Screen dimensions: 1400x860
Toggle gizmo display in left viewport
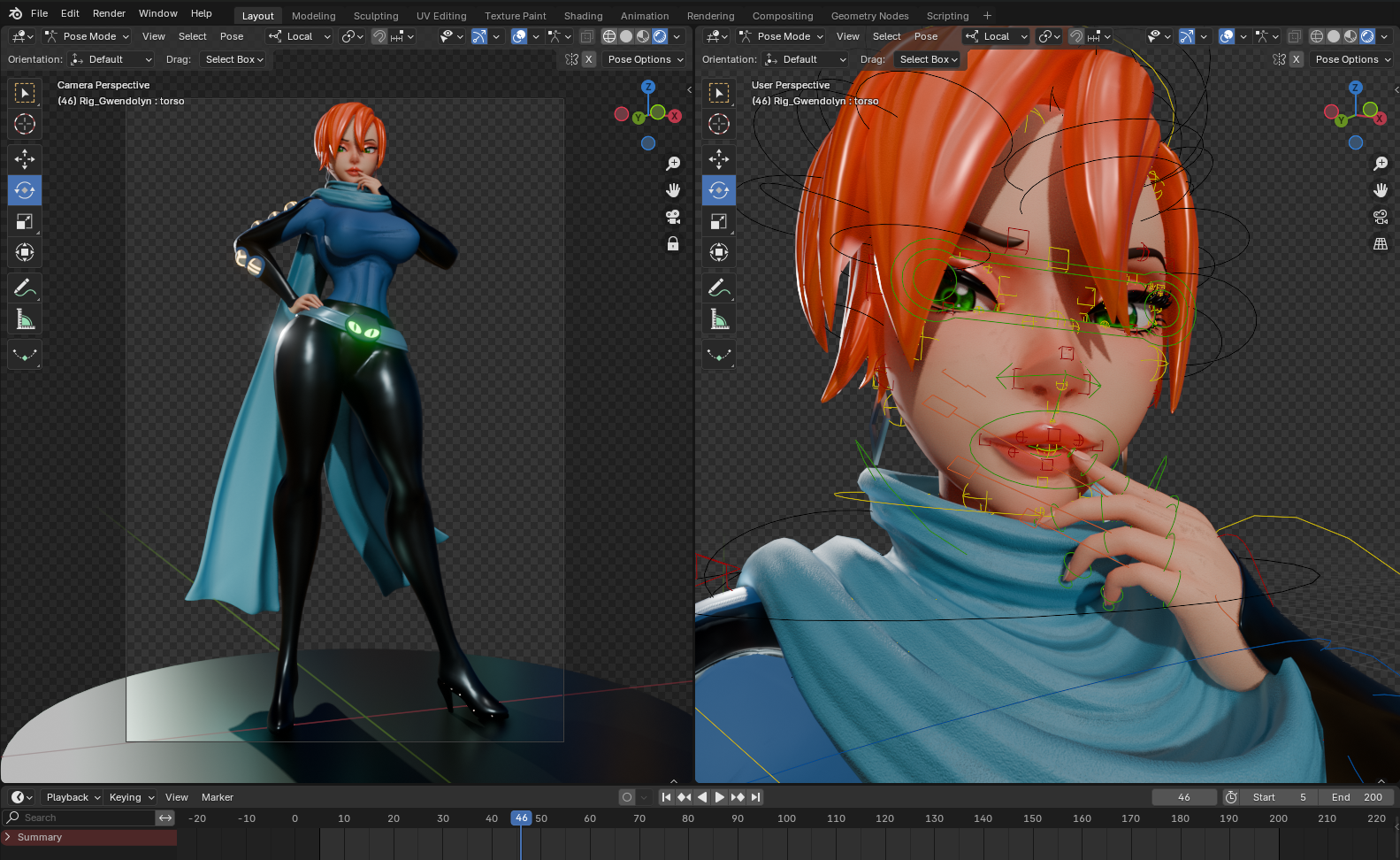478,36
